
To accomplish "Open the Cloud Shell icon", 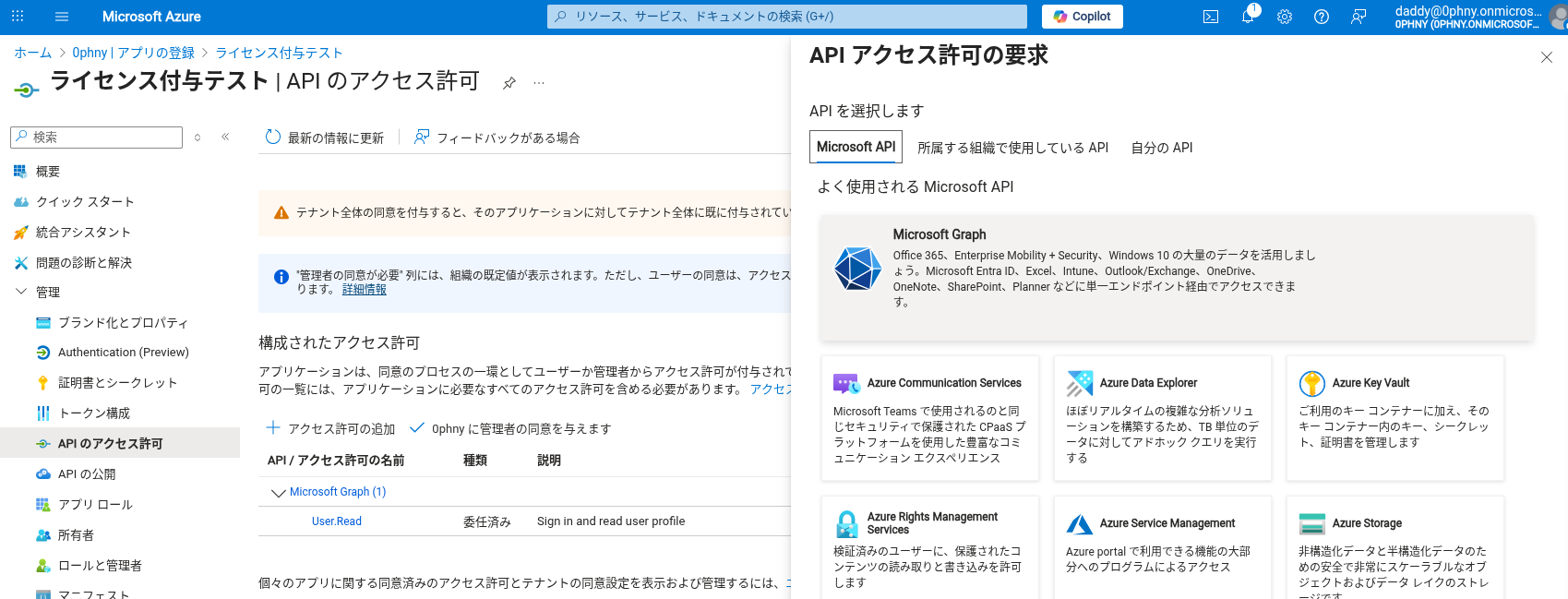I will 1211,17.
